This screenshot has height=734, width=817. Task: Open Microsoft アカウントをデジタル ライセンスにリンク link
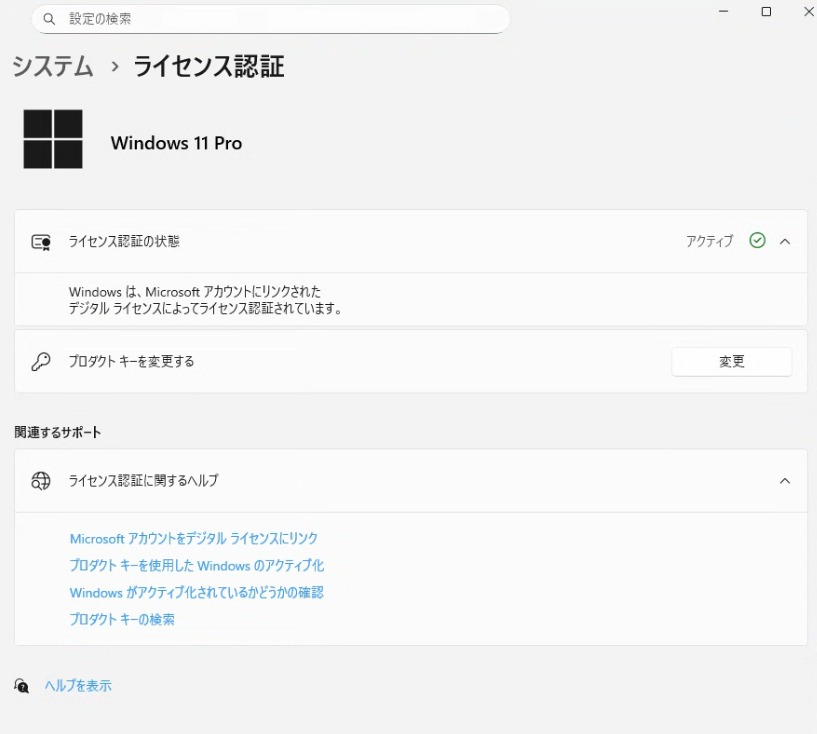click(193, 539)
